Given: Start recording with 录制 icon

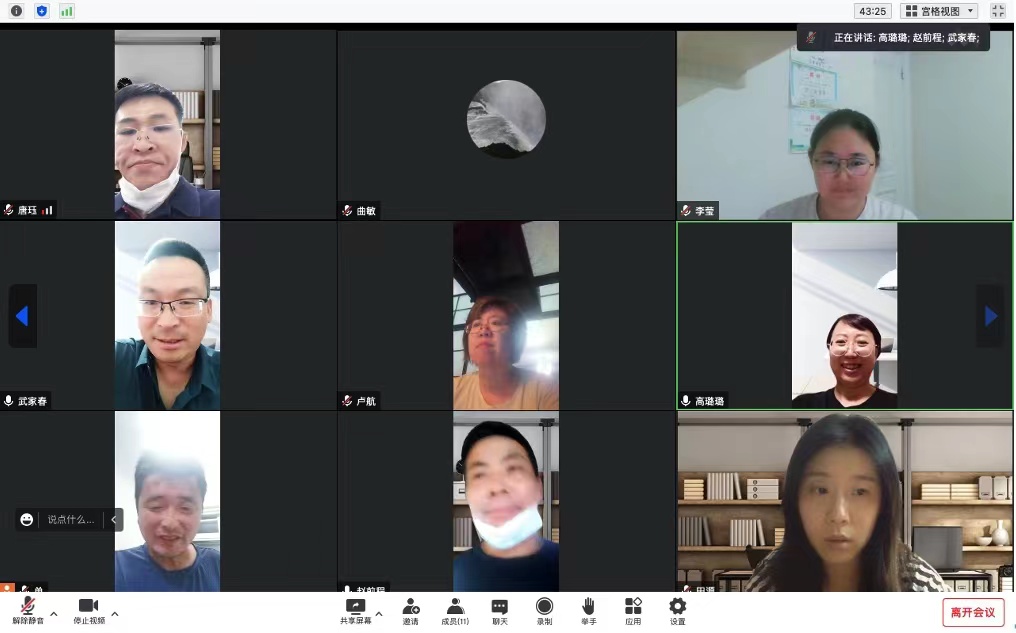Looking at the screenshot, I should tap(544, 611).
